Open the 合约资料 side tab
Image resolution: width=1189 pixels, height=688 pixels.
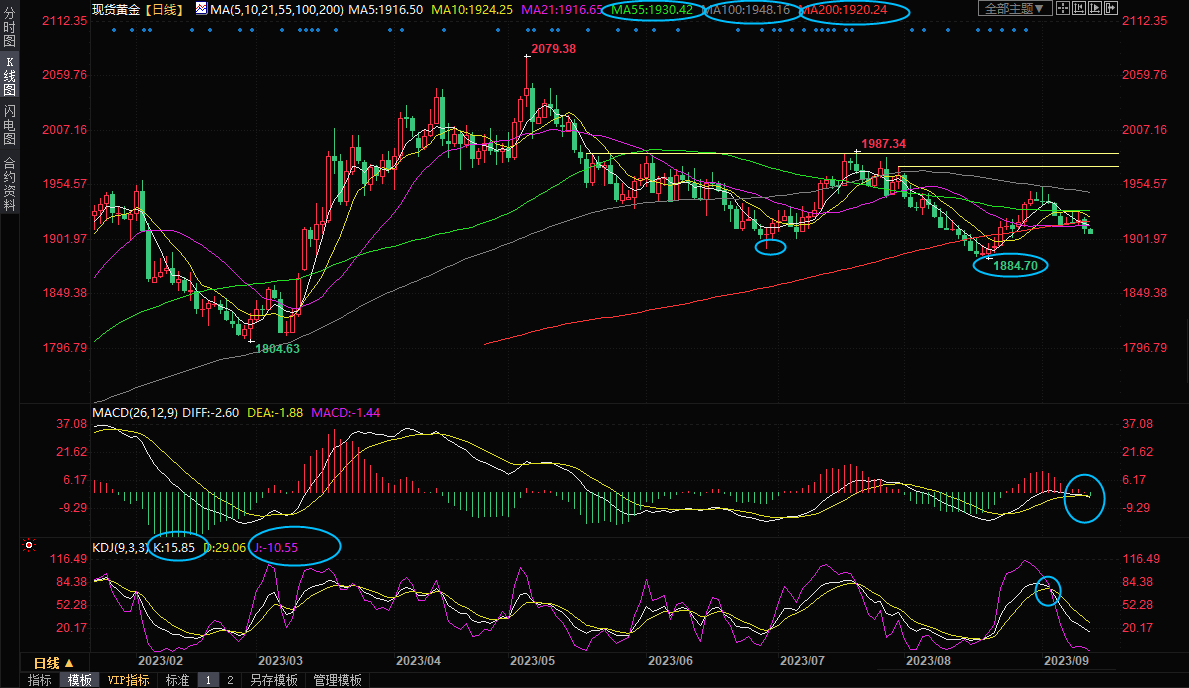pyautogui.click(x=9, y=183)
